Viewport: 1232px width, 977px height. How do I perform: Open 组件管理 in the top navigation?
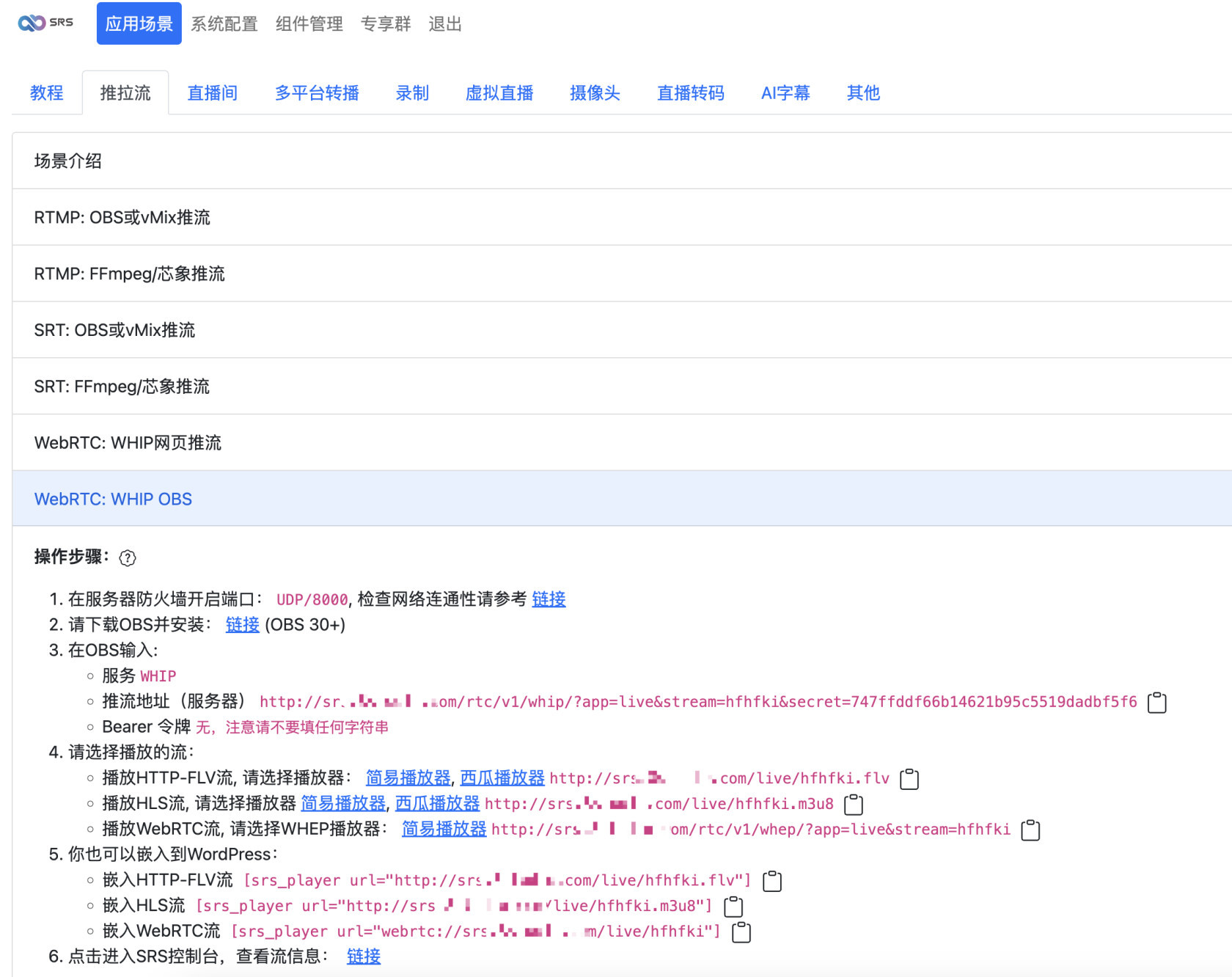point(309,24)
